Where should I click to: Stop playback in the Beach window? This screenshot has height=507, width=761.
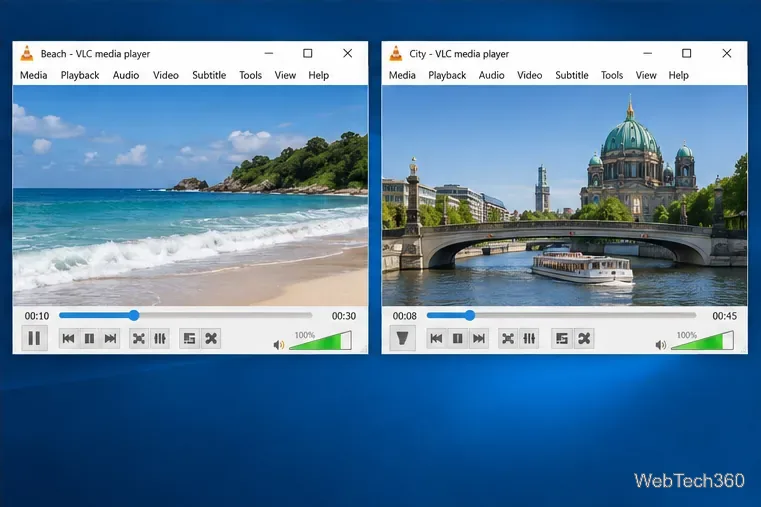click(89, 338)
